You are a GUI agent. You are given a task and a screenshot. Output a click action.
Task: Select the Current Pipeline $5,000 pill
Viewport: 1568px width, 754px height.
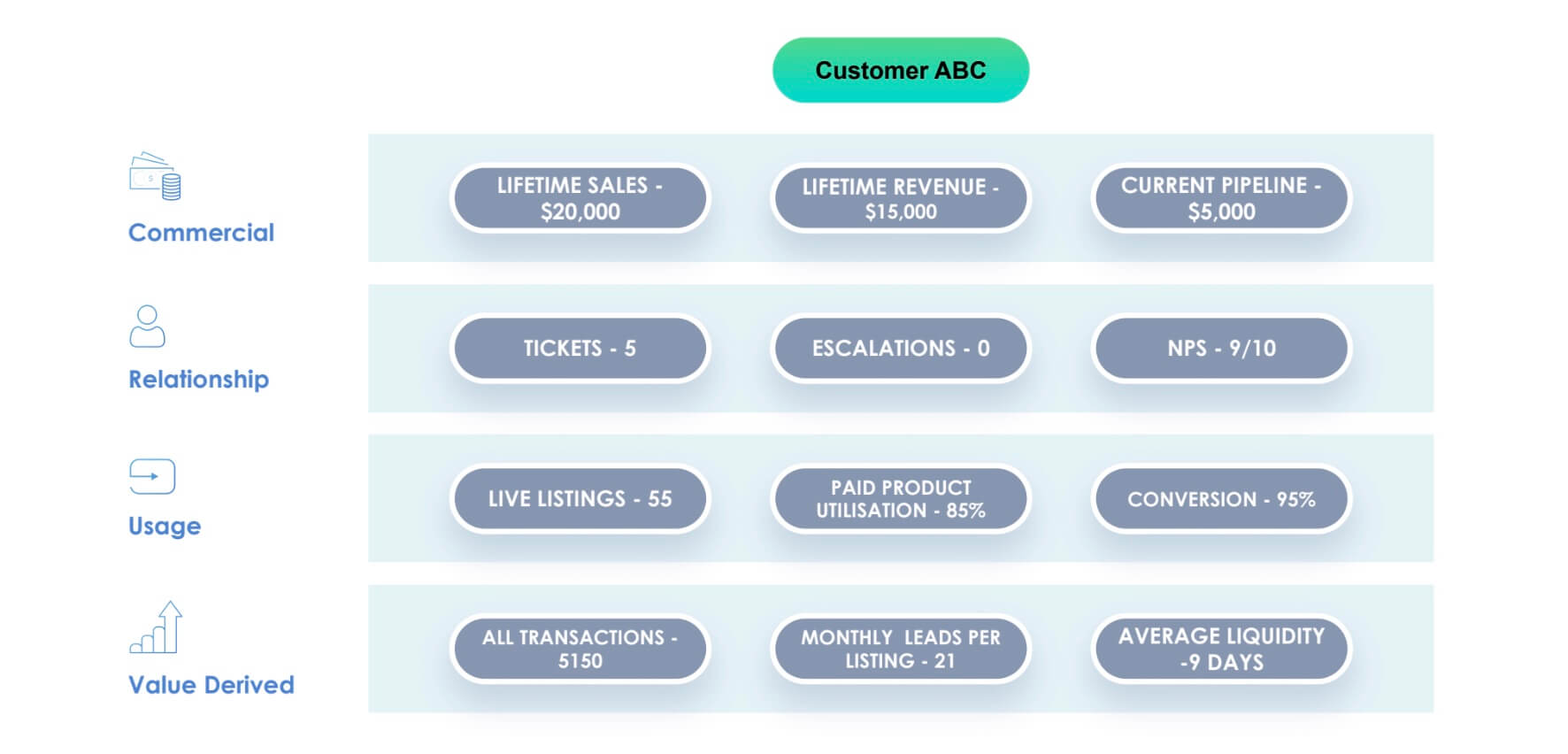[1221, 198]
